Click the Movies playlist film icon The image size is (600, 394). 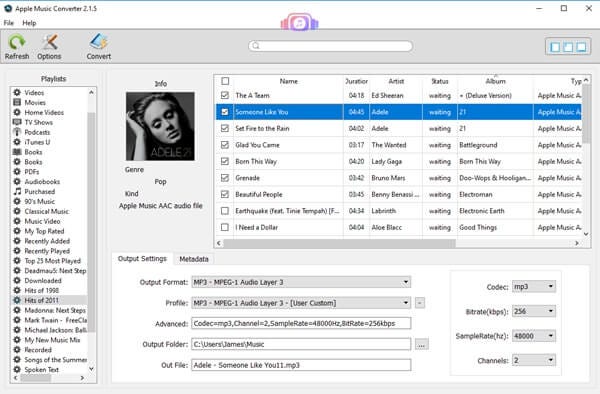[17, 102]
